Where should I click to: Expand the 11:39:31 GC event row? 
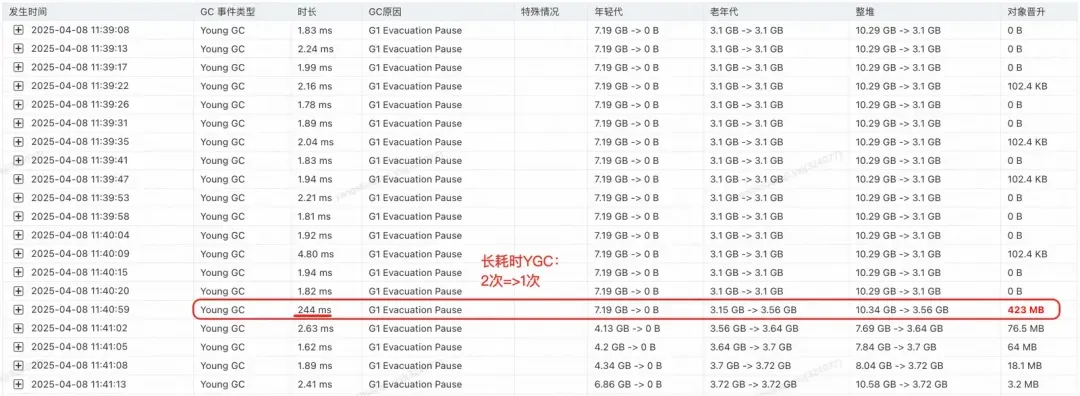19,123
